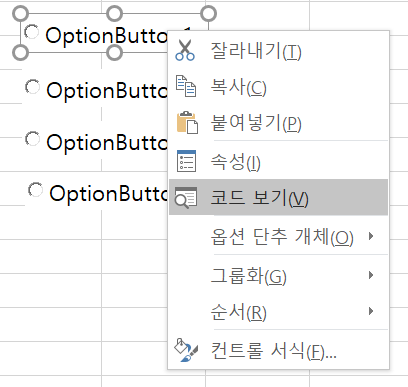Click the Format Control paintbrush icon
The width and height of the screenshot is (408, 387).
point(186,350)
